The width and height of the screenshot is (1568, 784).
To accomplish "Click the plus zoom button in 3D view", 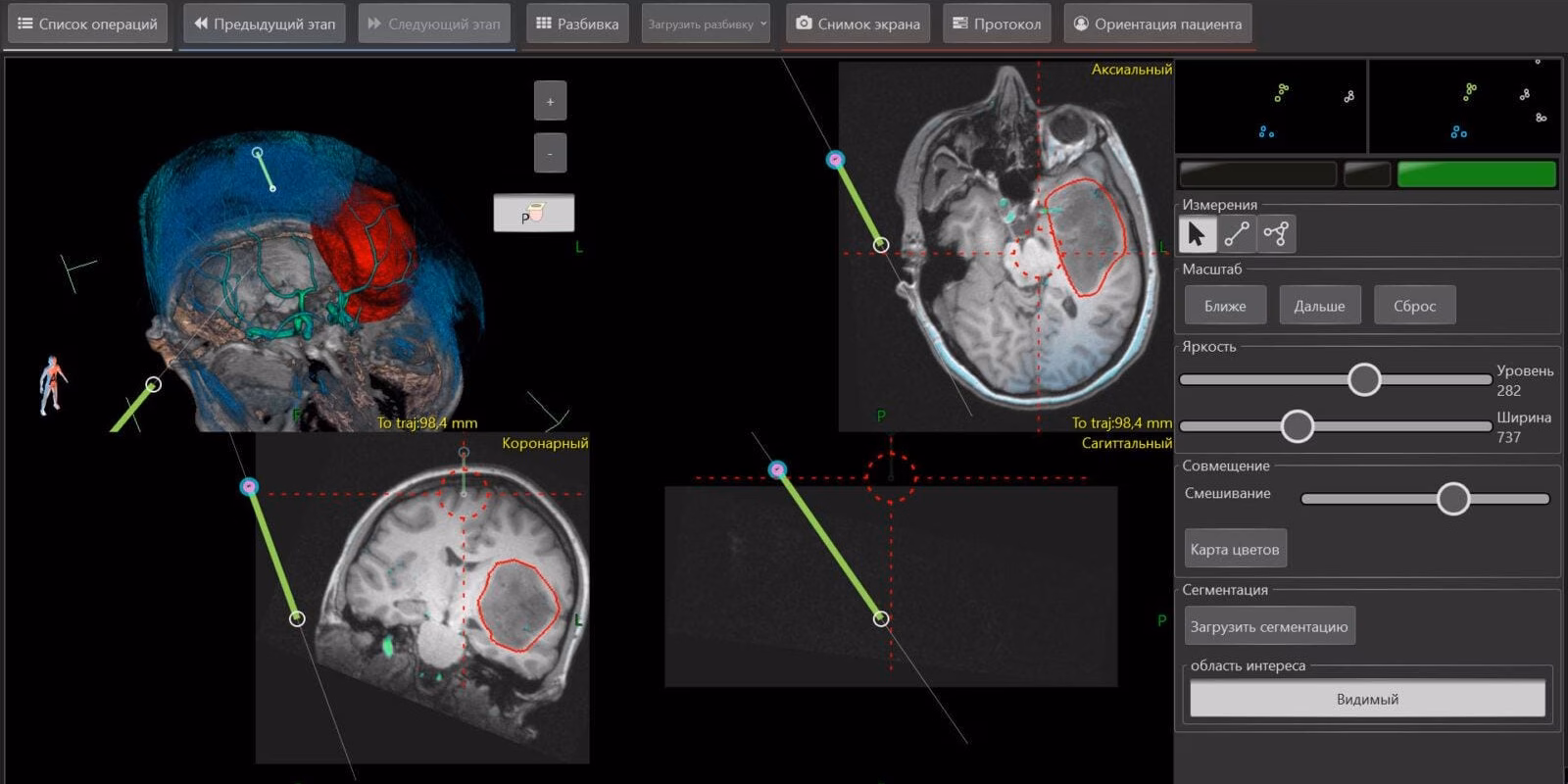I will [550, 101].
